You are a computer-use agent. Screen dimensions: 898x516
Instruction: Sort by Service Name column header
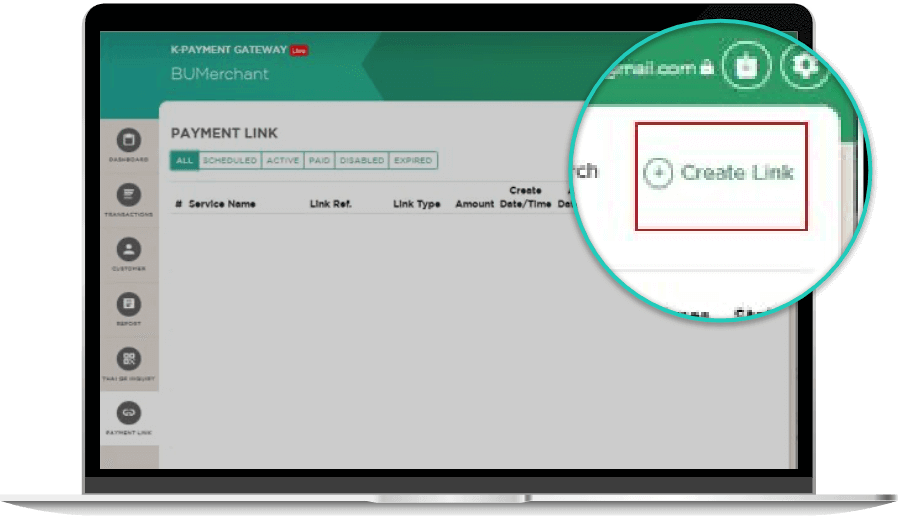(221, 204)
